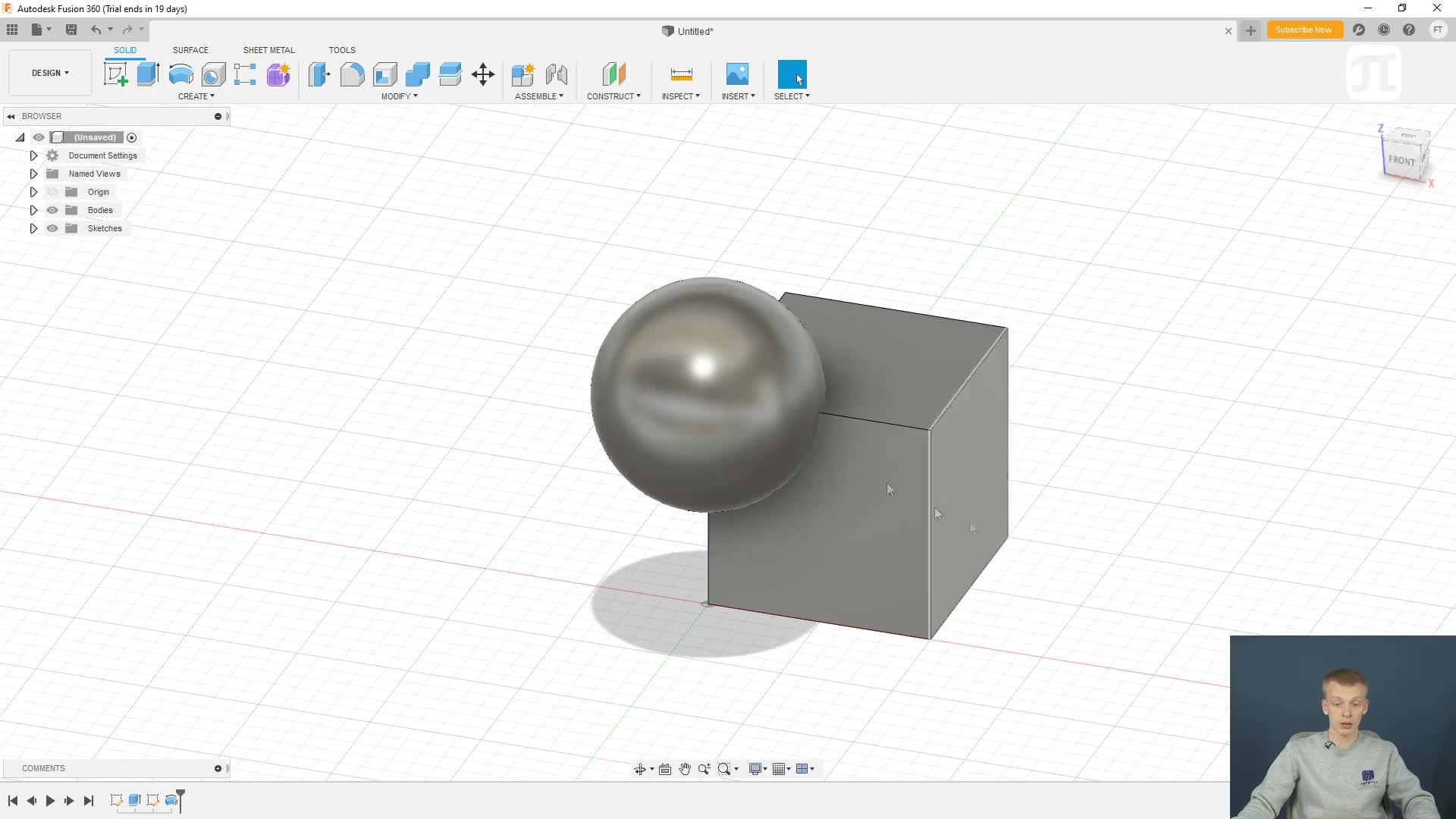Click the Insert Image icon
Screen dimensions: 1456x819
[737, 74]
